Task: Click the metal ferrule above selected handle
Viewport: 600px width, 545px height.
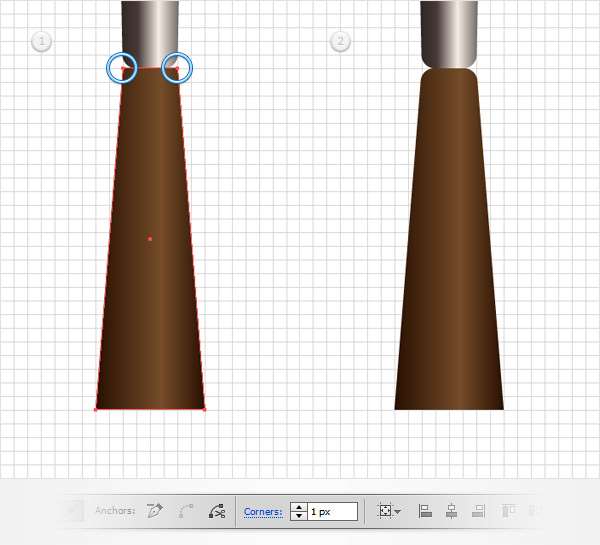Action: [x=150, y=34]
